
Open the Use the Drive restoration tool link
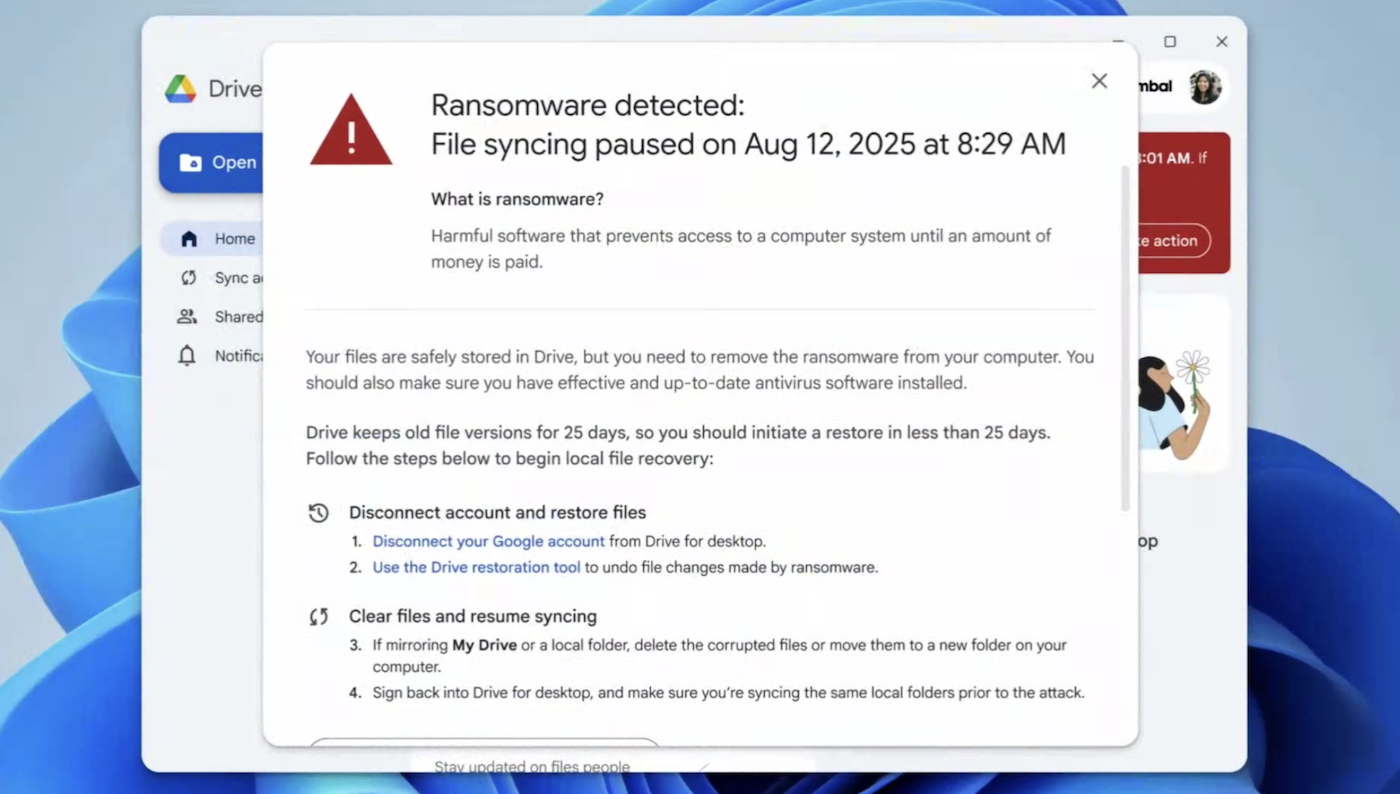tap(476, 567)
